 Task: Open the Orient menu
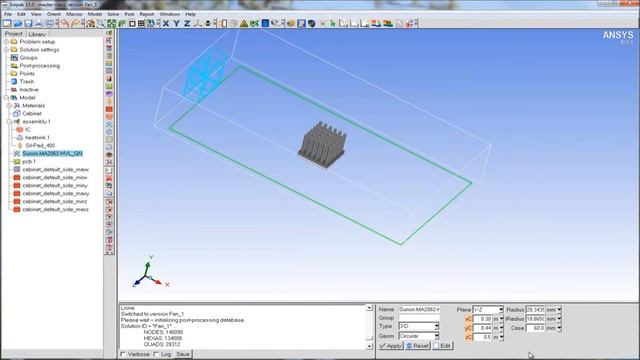(53, 14)
